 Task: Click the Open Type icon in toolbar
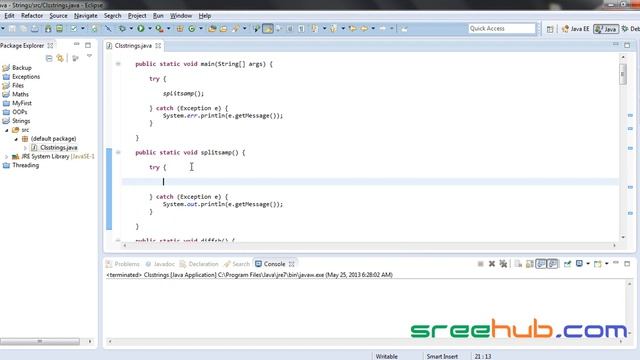click(212, 28)
